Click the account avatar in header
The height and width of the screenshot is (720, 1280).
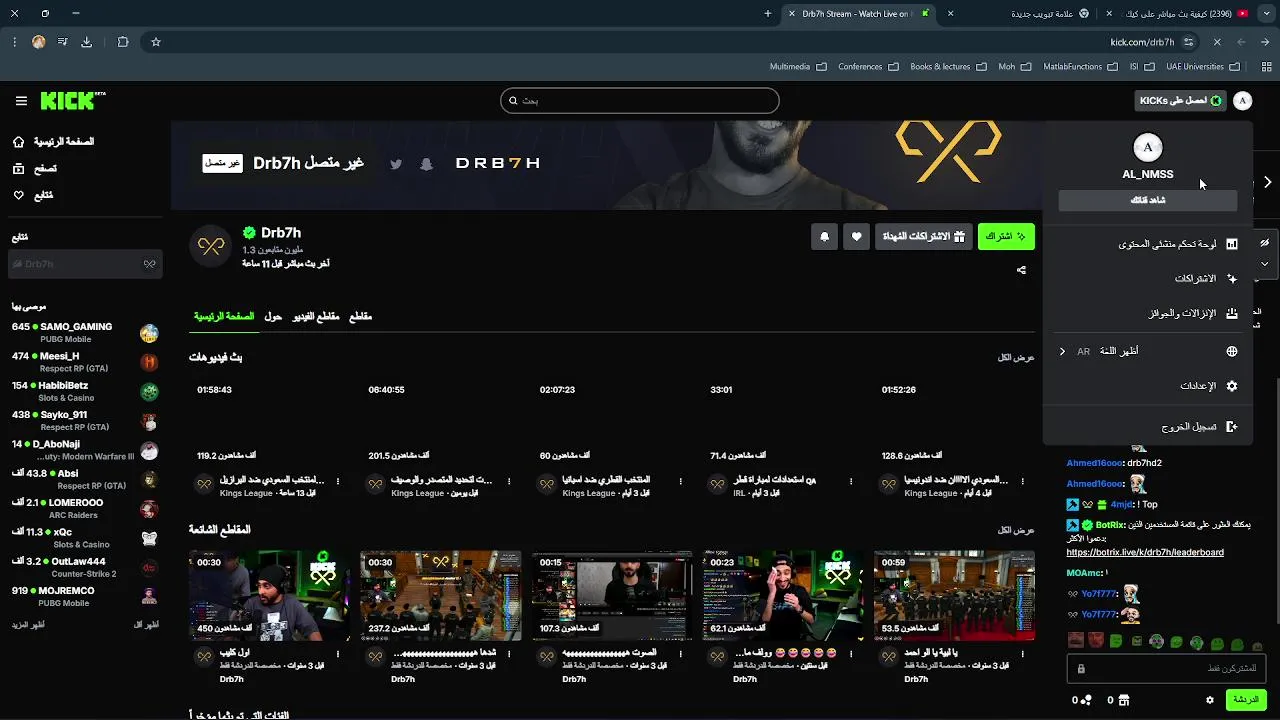click(1242, 101)
